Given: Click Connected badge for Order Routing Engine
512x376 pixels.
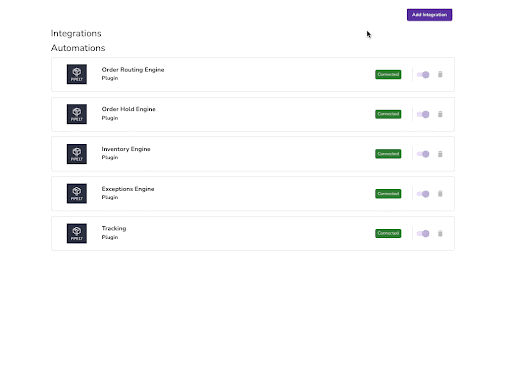Looking at the screenshot, I should click(388, 74).
